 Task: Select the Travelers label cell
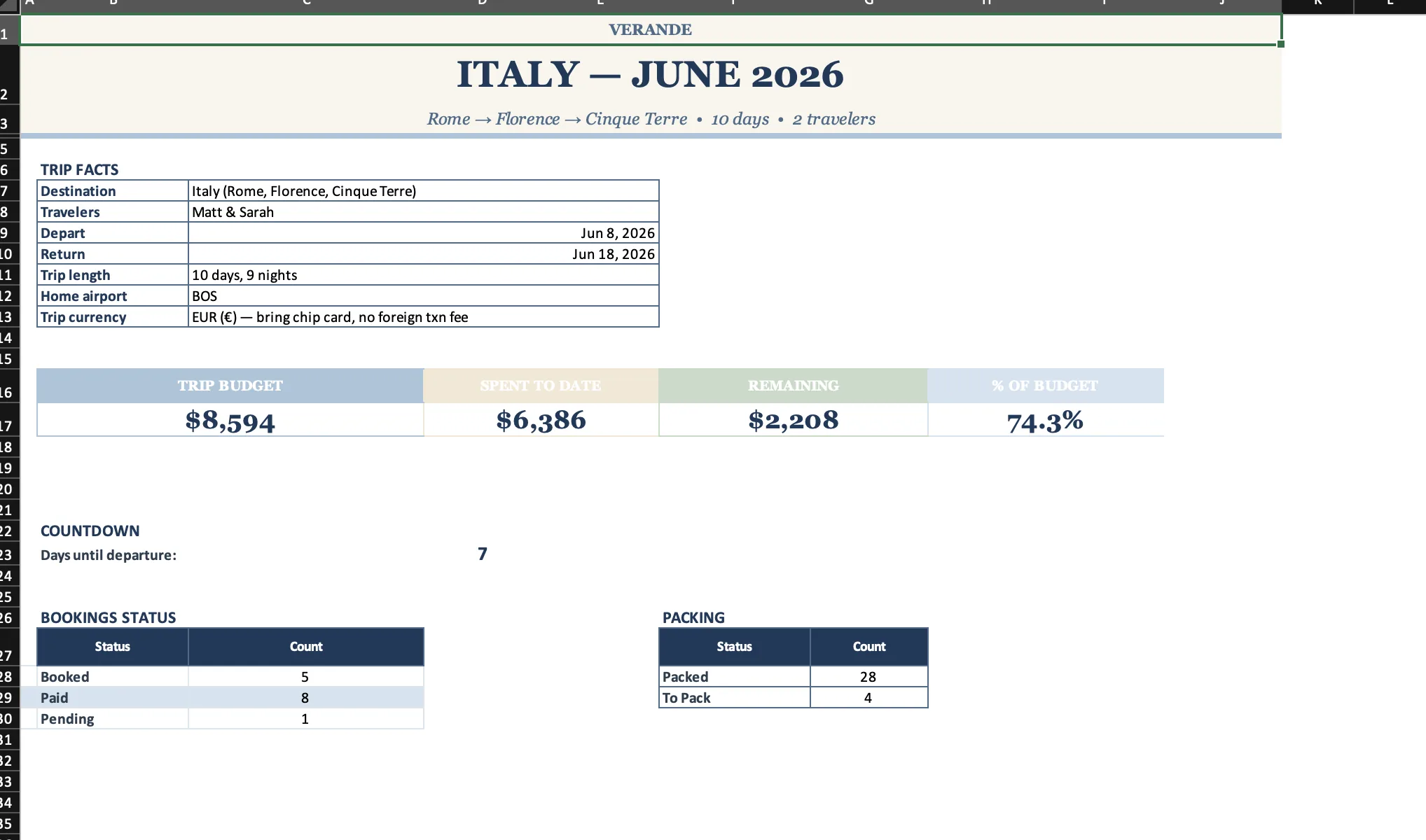coord(113,211)
